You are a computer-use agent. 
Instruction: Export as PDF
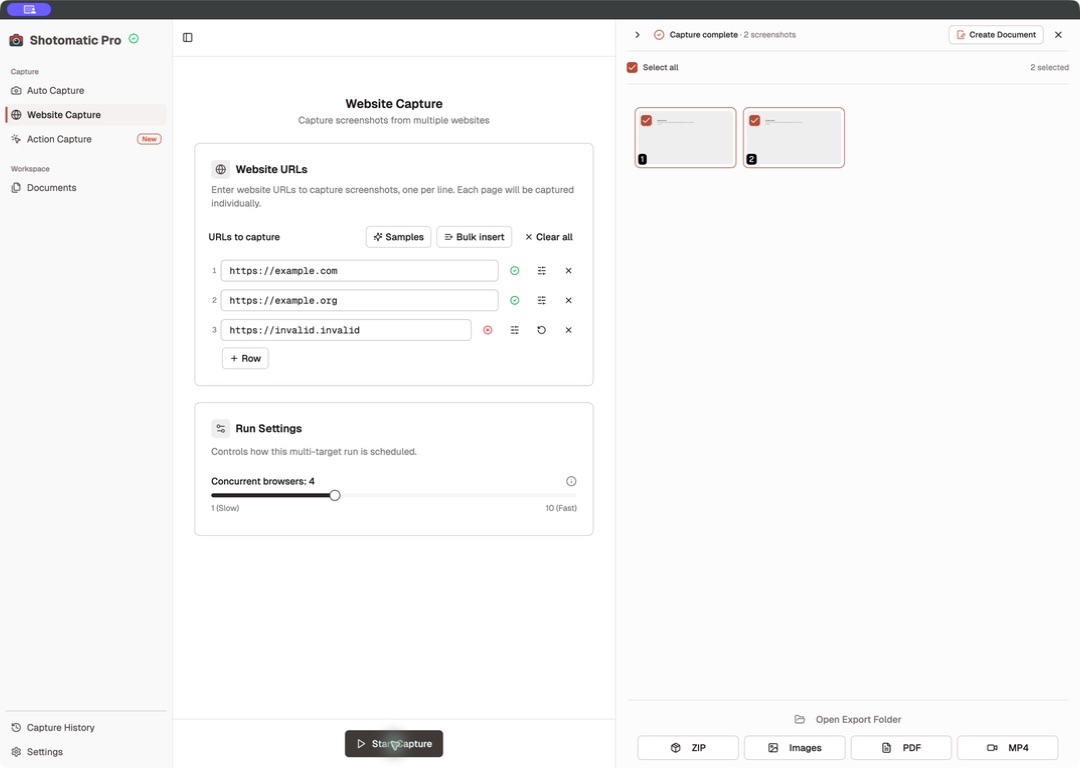click(x=901, y=747)
